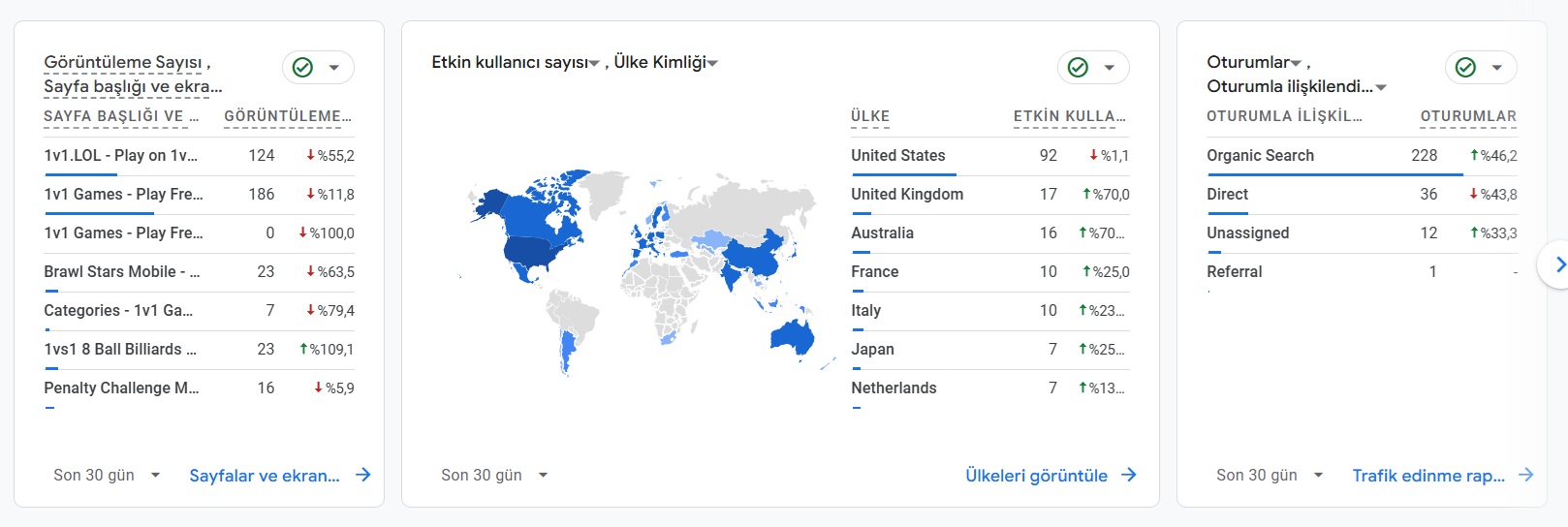1568x527 pixels.
Task: Open the Son 30 gün selector on the map card
Action: (x=494, y=475)
